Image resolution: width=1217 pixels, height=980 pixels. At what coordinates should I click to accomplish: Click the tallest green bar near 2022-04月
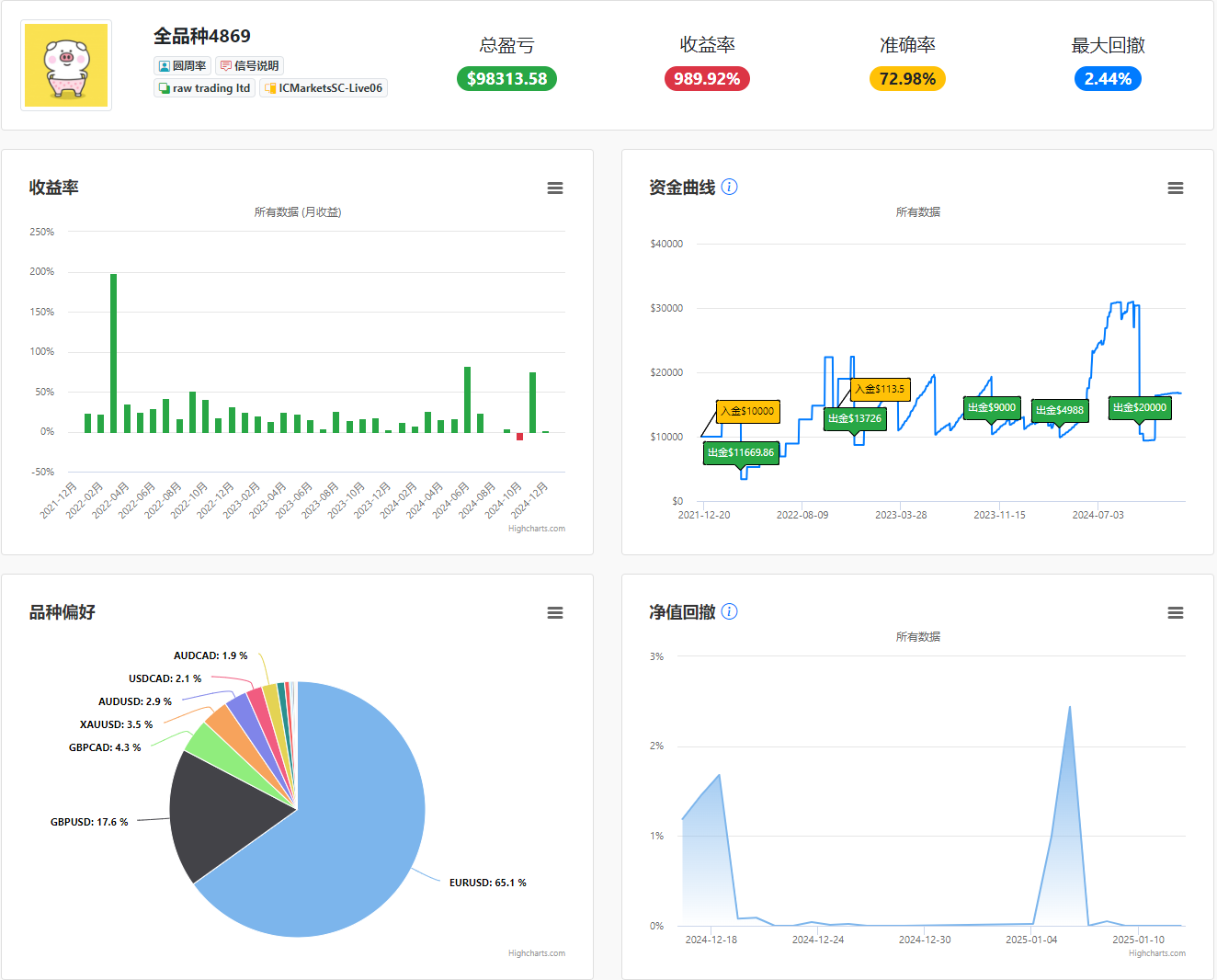[114, 353]
